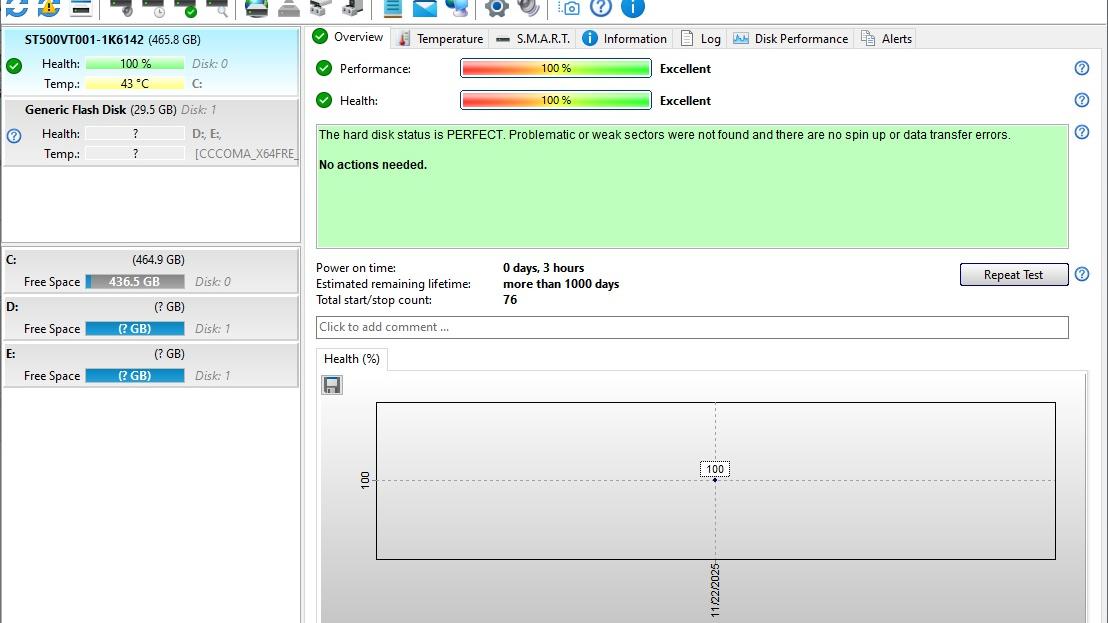Click the camera screenshot toolbar icon
The height and width of the screenshot is (623, 1108).
(x=569, y=8)
